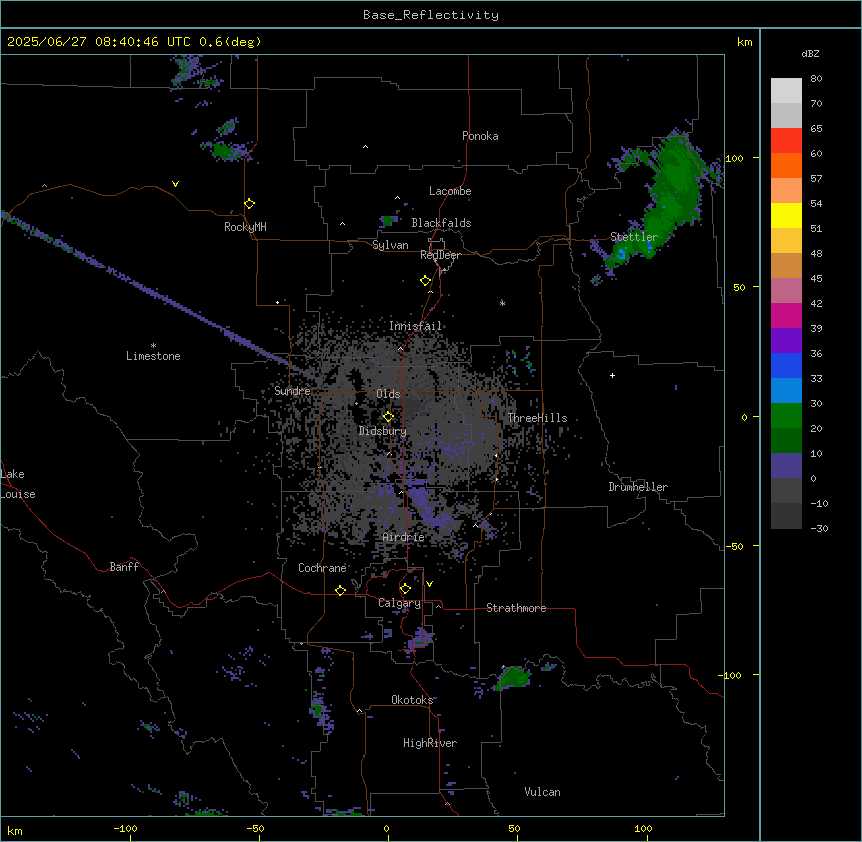The width and height of the screenshot is (862, 842).
Task: Click the HighRiver label
Action: 430,743
